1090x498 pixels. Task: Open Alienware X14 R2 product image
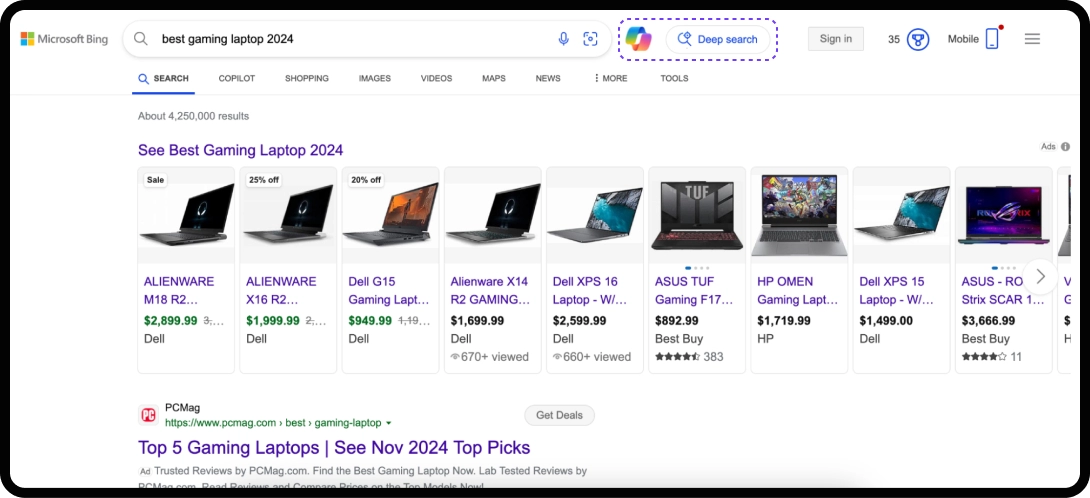click(x=493, y=214)
